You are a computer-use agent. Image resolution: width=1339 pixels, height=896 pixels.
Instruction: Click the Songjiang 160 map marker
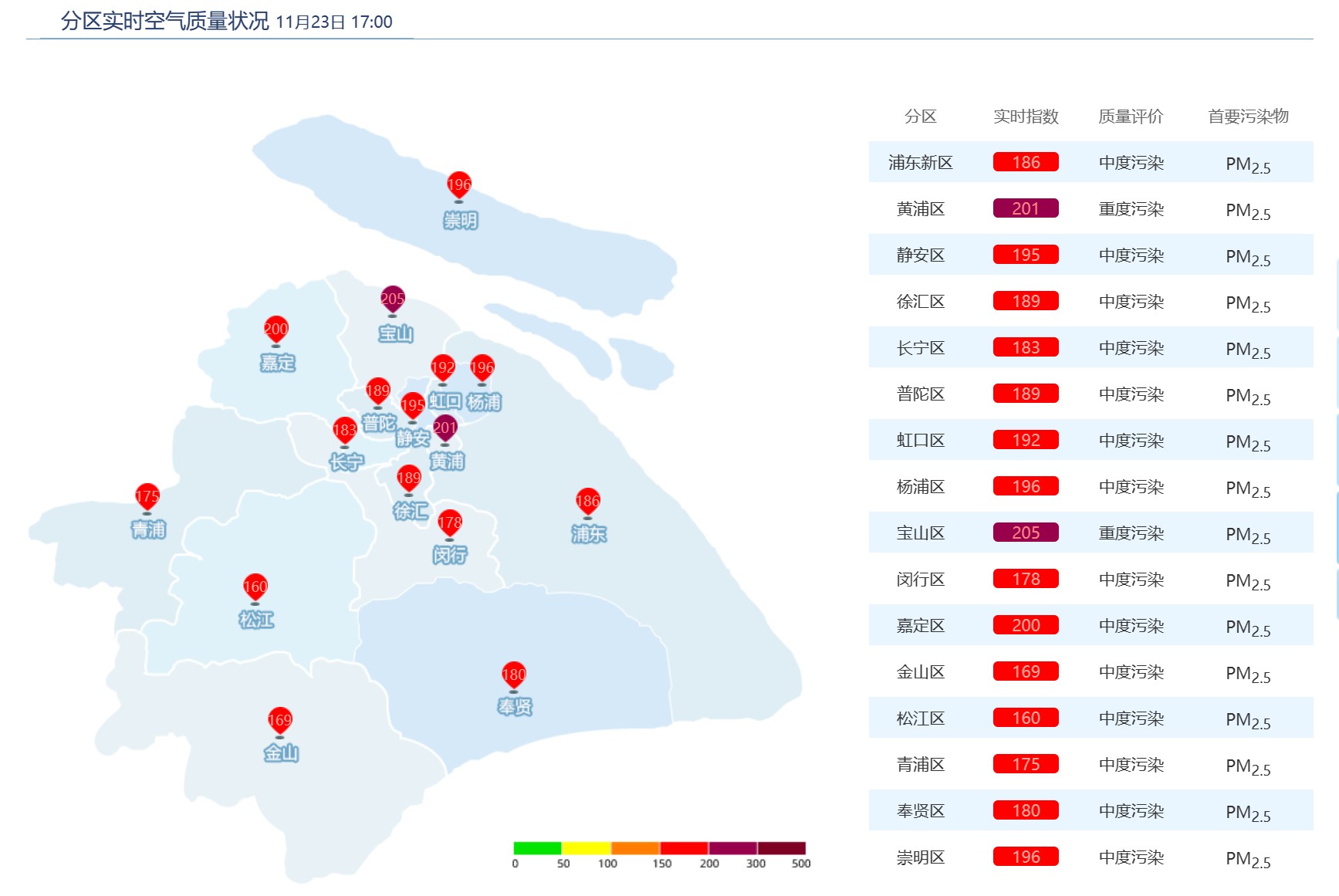(255, 587)
